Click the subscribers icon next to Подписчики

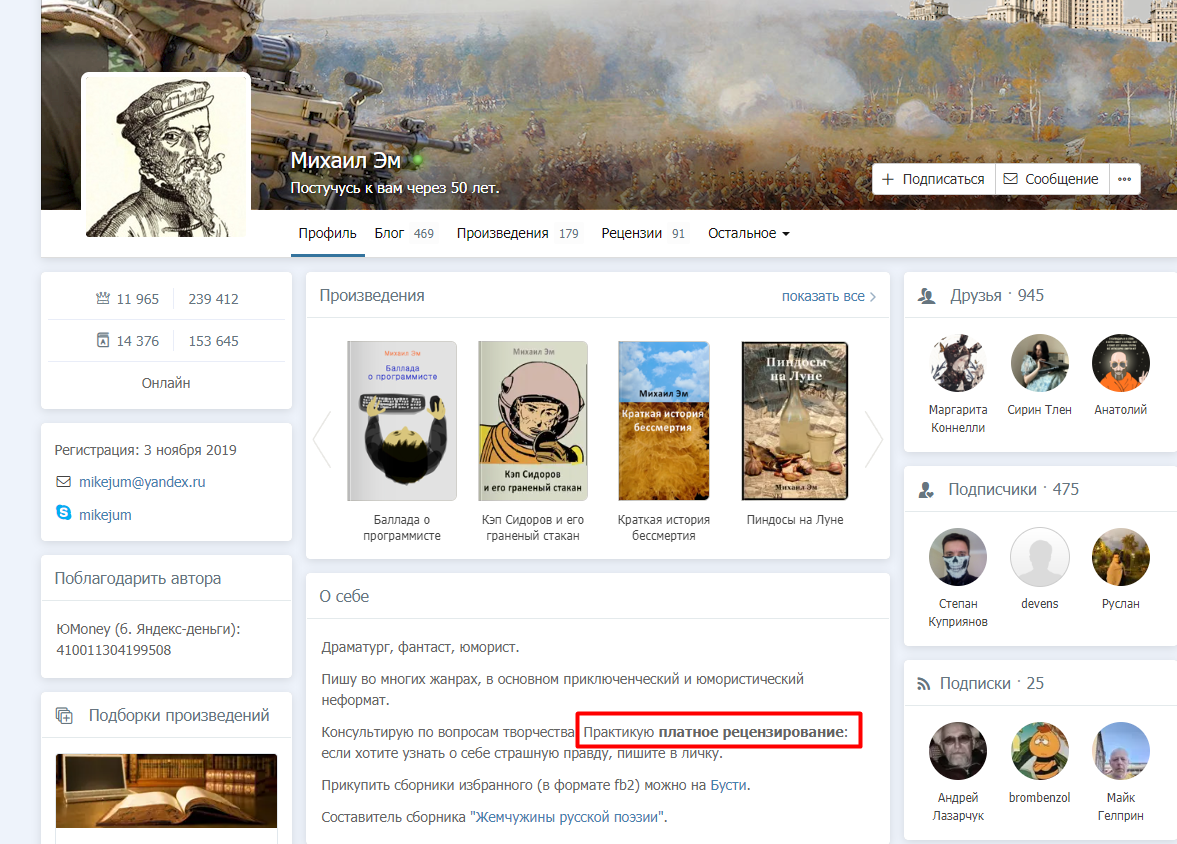(x=926, y=490)
